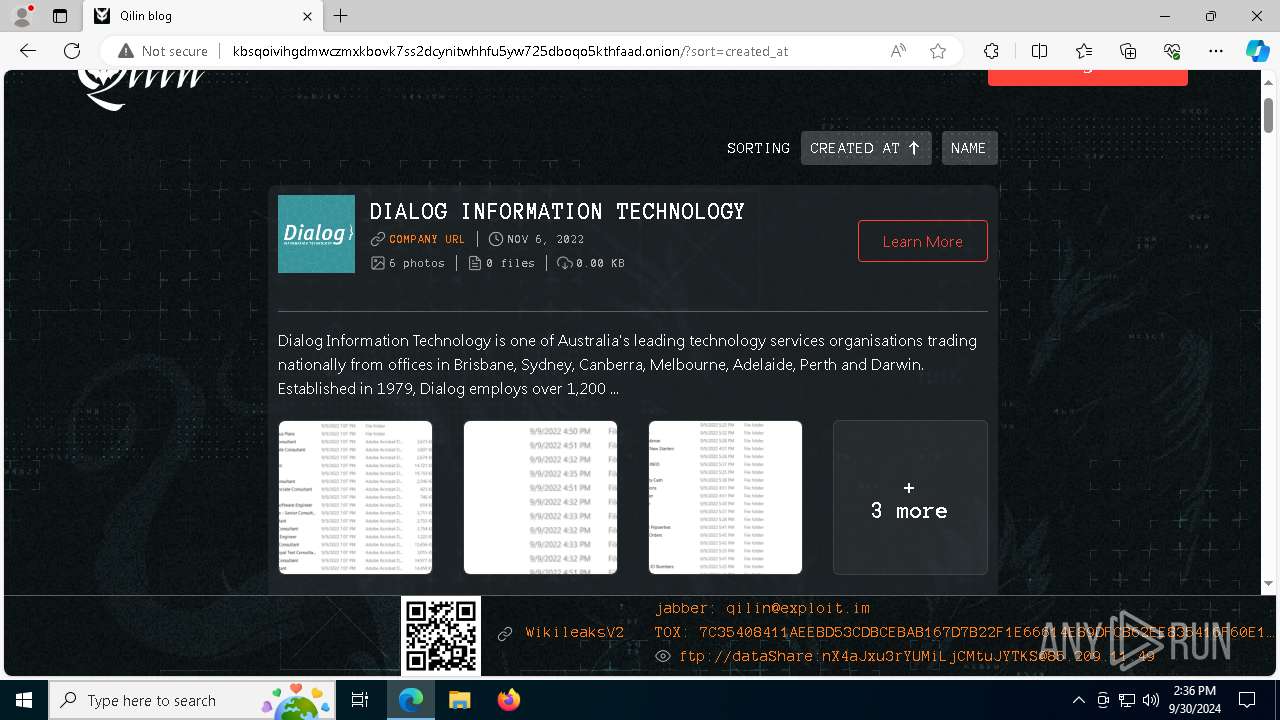This screenshot has width=1280, height=720.
Task: Open the notification center icon
Action: 1247,700
